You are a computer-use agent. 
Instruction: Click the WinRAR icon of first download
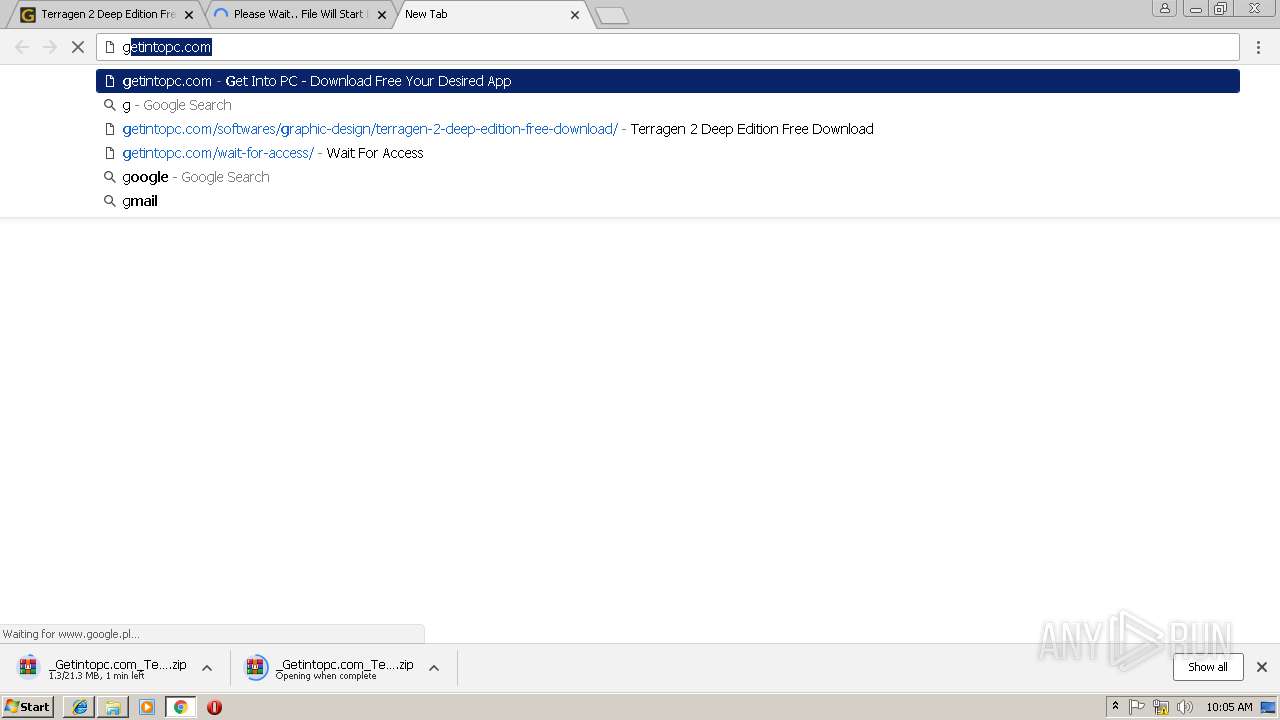[29, 668]
